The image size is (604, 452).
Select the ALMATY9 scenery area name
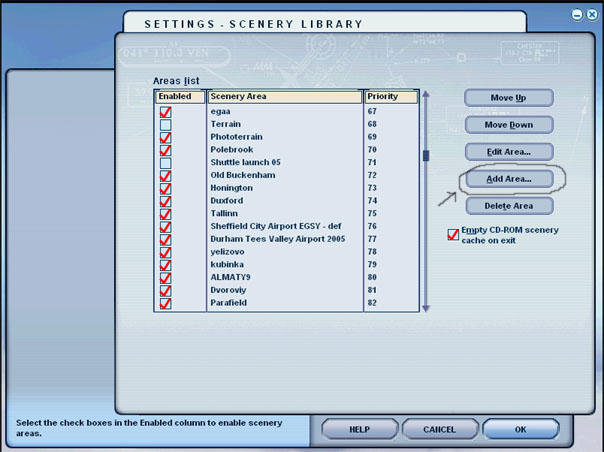tap(230, 277)
